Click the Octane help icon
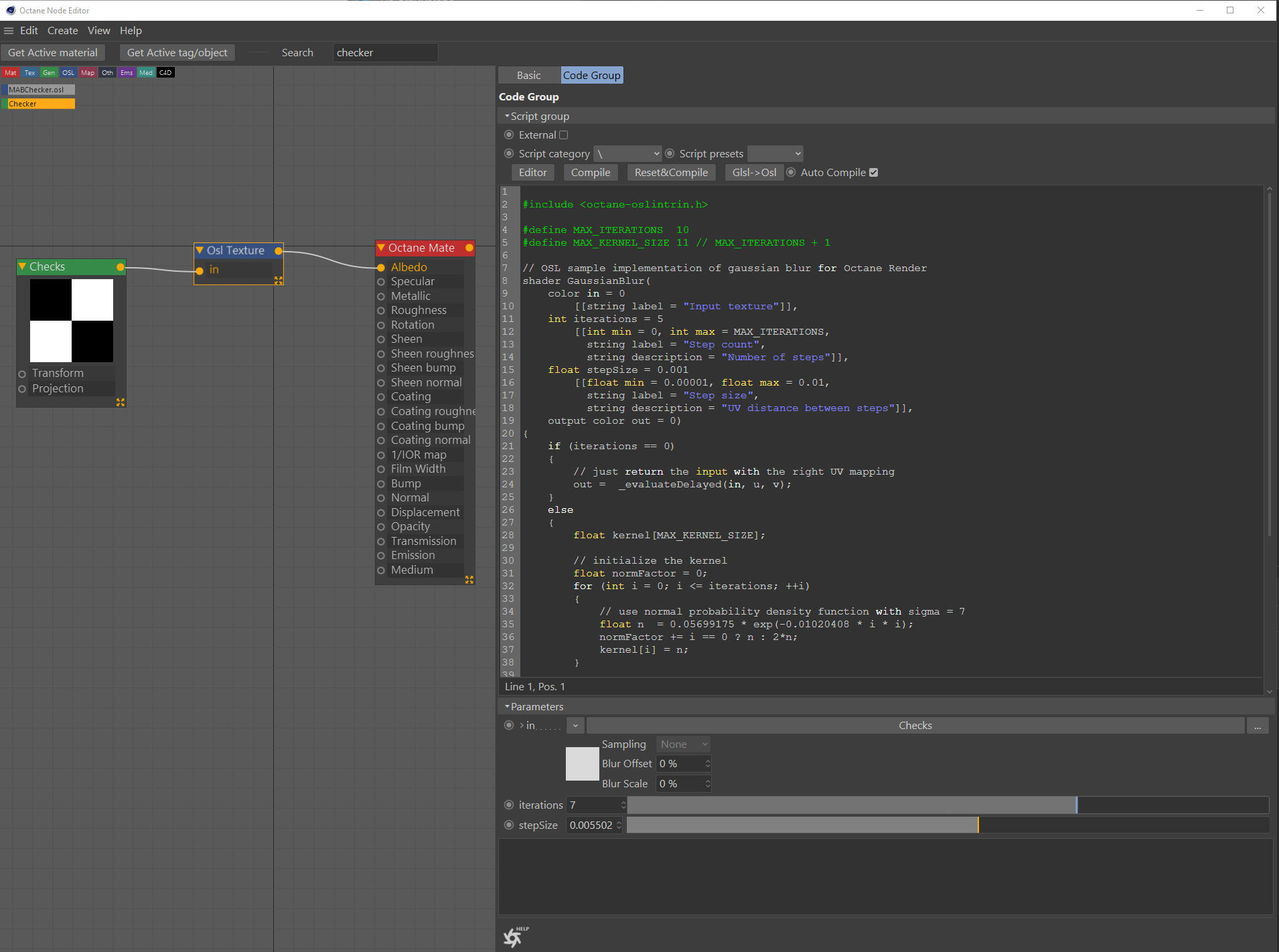The image size is (1279, 952). (x=515, y=937)
